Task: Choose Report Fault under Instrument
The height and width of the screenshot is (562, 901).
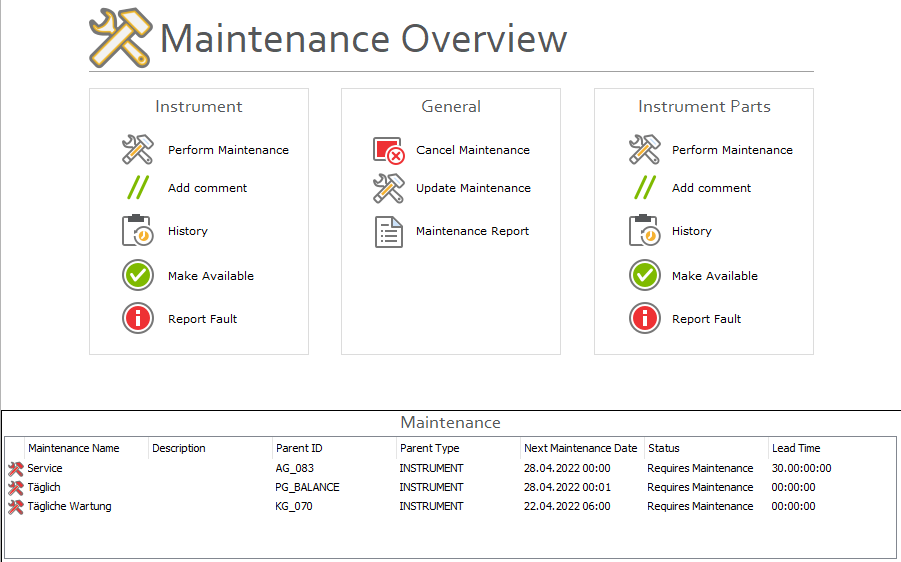Action: [x=202, y=319]
